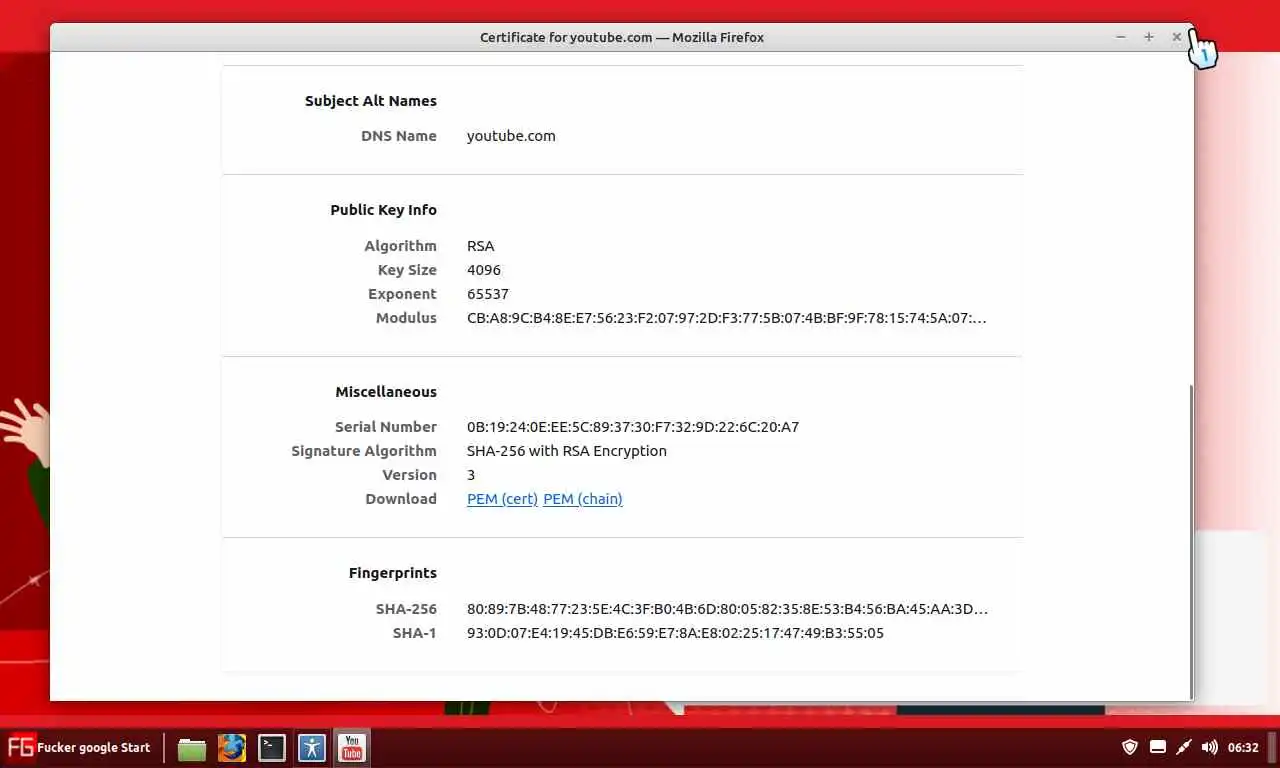Click the Miscellaneous heading
This screenshot has height=768, width=1280.
click(386, 392)
